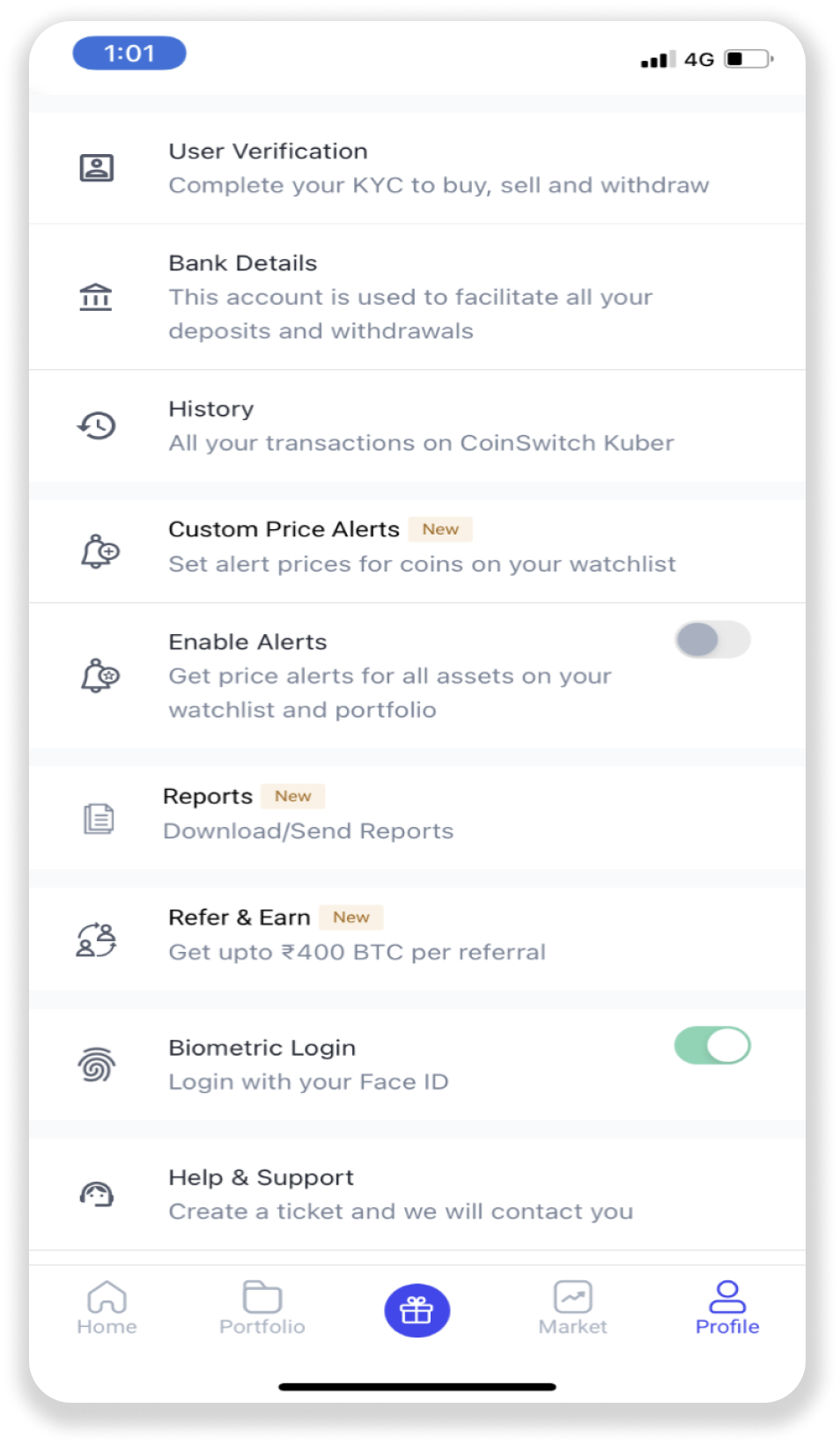This screenshot has width=840, height=1445.
Task: Tap the 1:01 time pill in status bar
Action: pos(129,54)
